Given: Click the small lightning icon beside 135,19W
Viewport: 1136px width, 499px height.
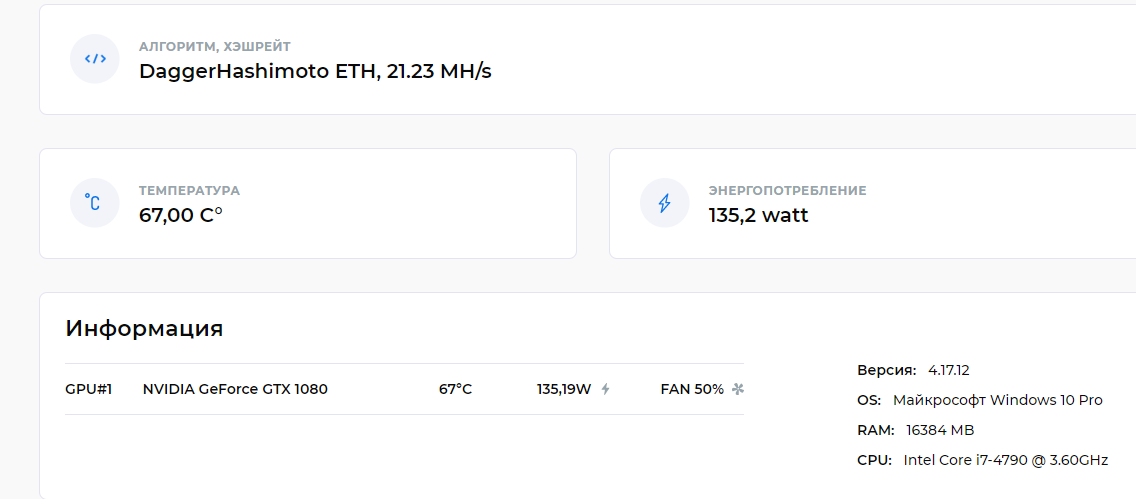Looking at the screenshot, I should [x=606, y=390].
